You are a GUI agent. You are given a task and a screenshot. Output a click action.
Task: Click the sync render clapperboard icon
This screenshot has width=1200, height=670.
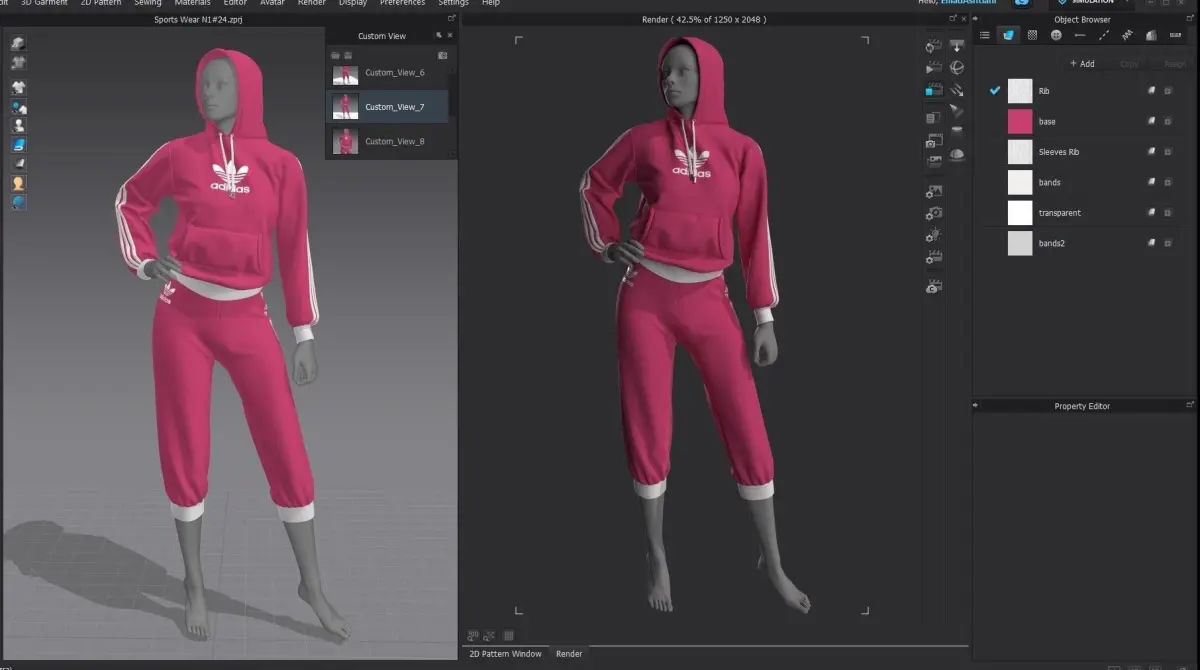(933, 46)
